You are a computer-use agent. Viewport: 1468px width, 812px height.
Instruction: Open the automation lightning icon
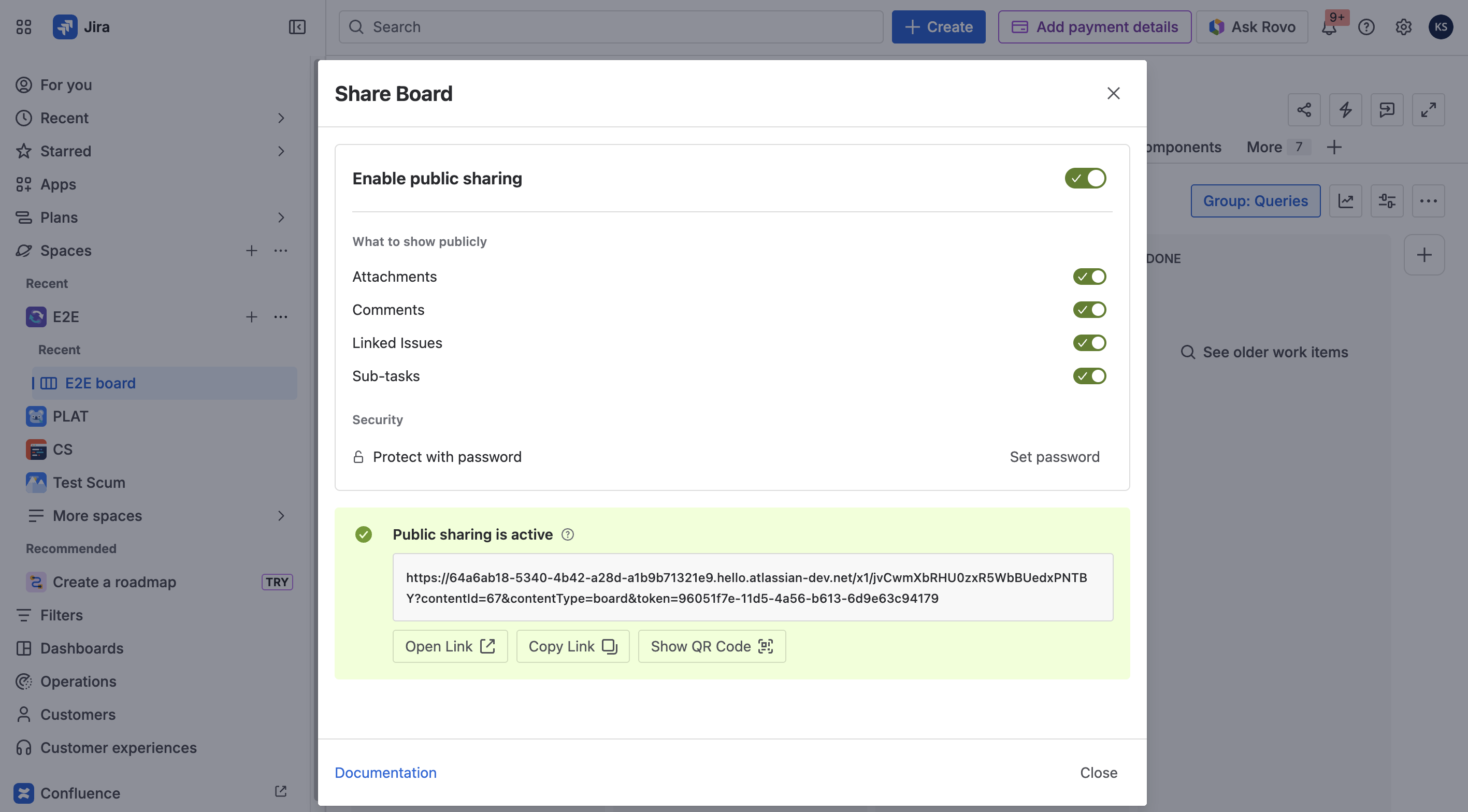(1345, 109)
